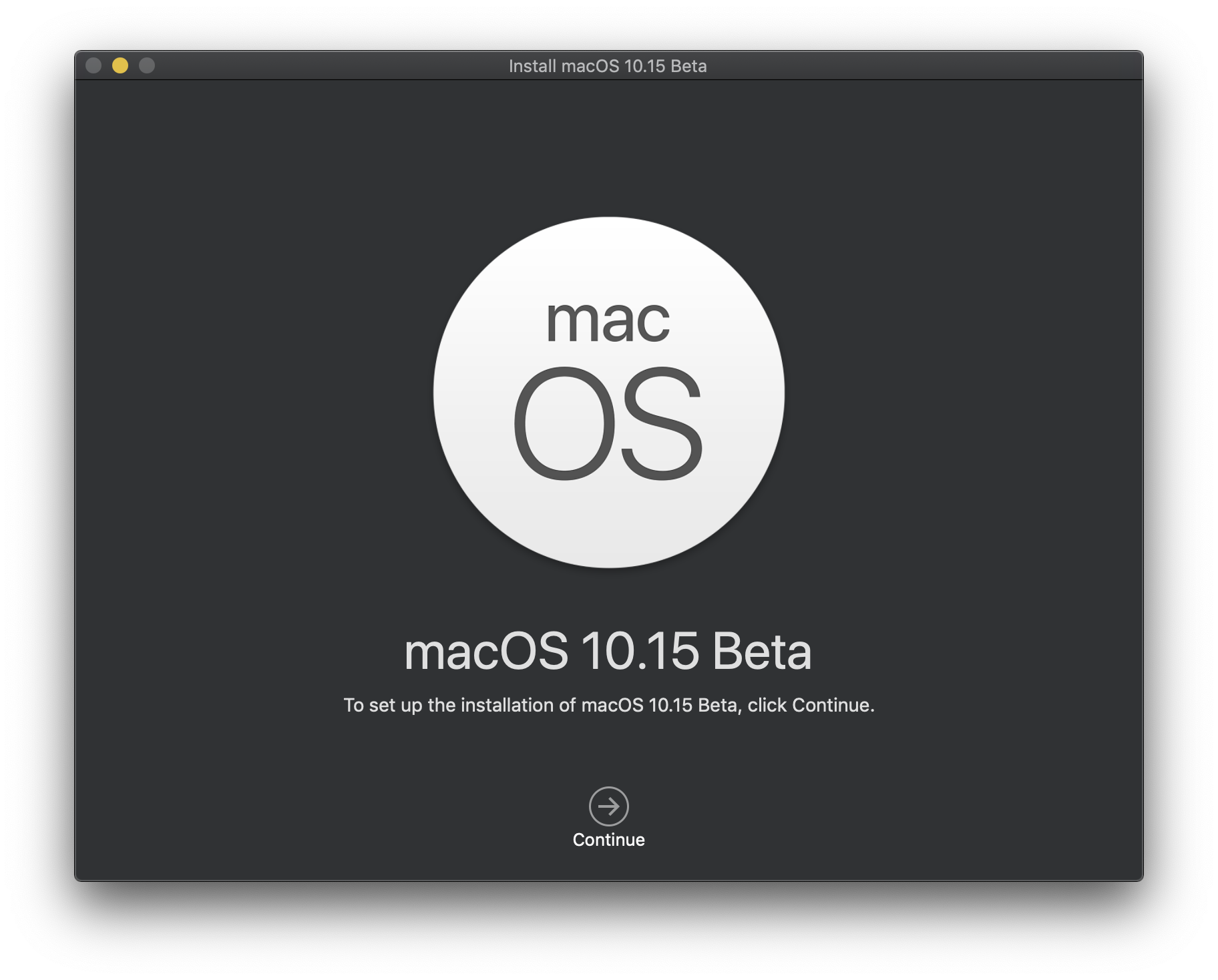Viewport: 1218px width, 980px height.
Task: Click the green zoom window control
Action: (x=146, y=65)
